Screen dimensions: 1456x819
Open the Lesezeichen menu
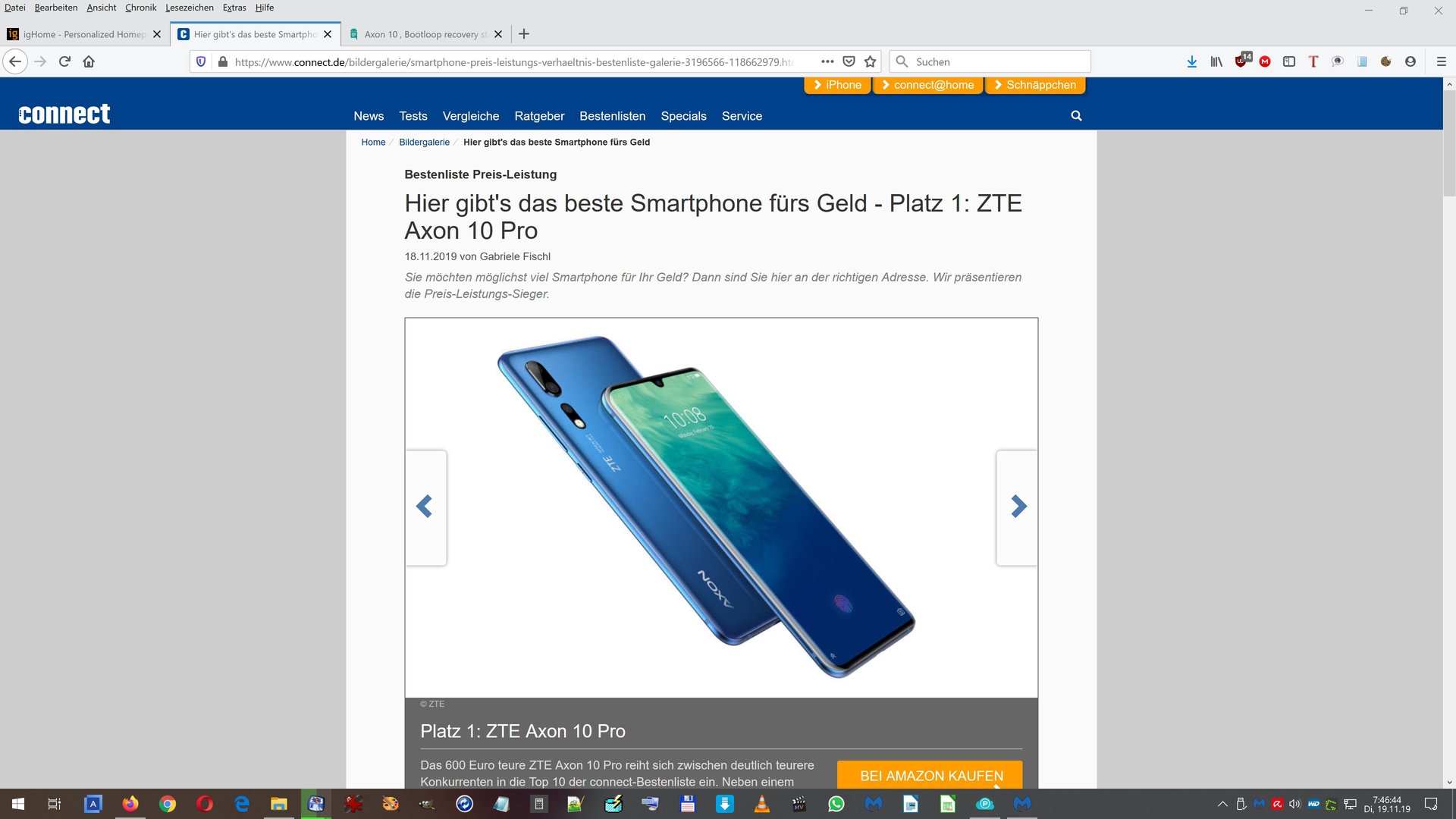tap(190, 8)
